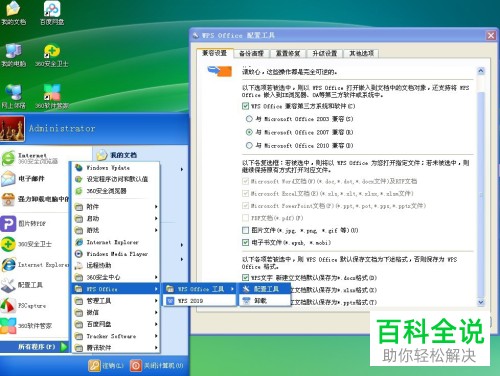Open 远程协助 from the programs list

[116, 265]
